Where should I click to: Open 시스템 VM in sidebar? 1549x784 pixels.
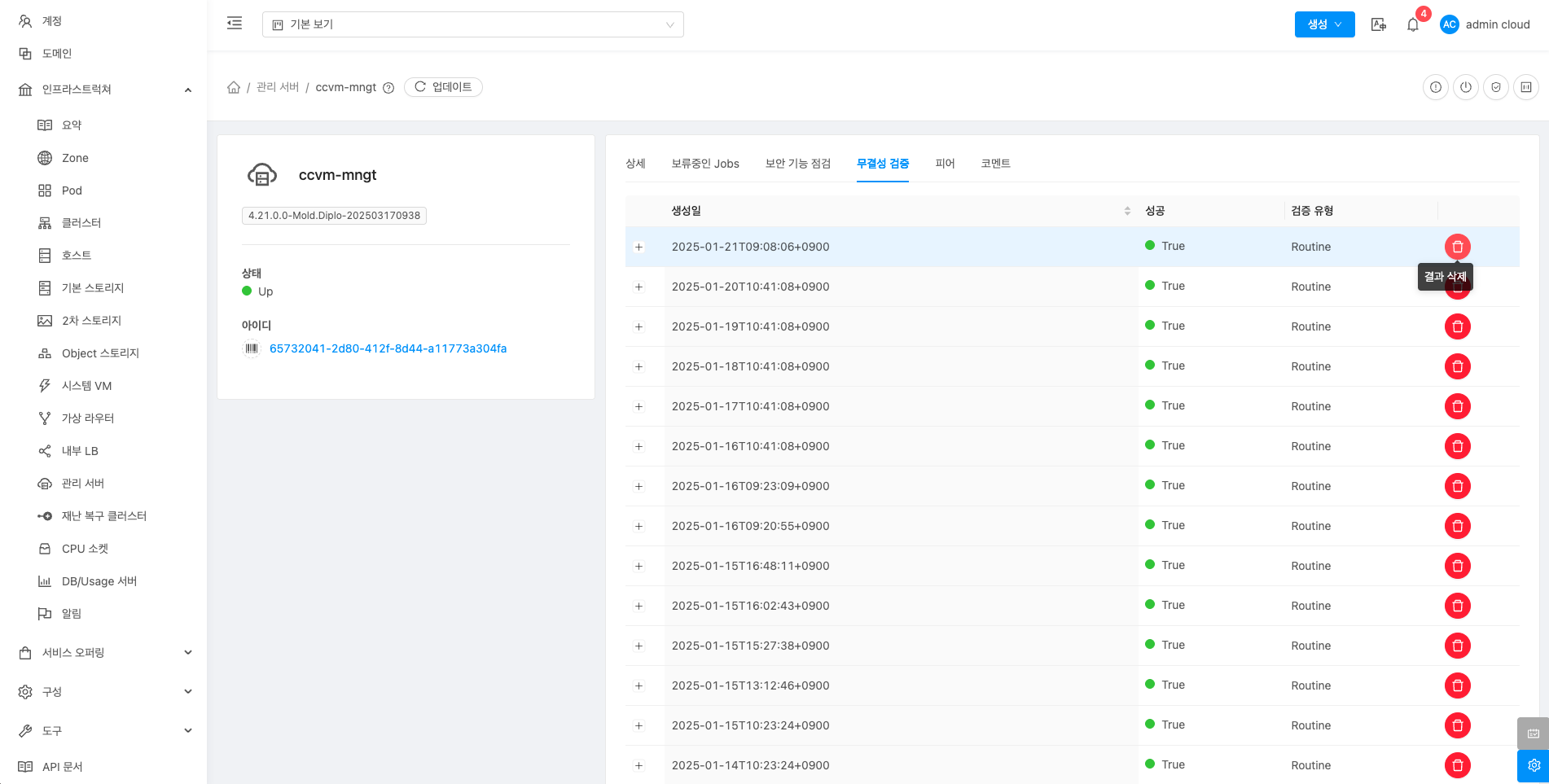coord(86,386)
